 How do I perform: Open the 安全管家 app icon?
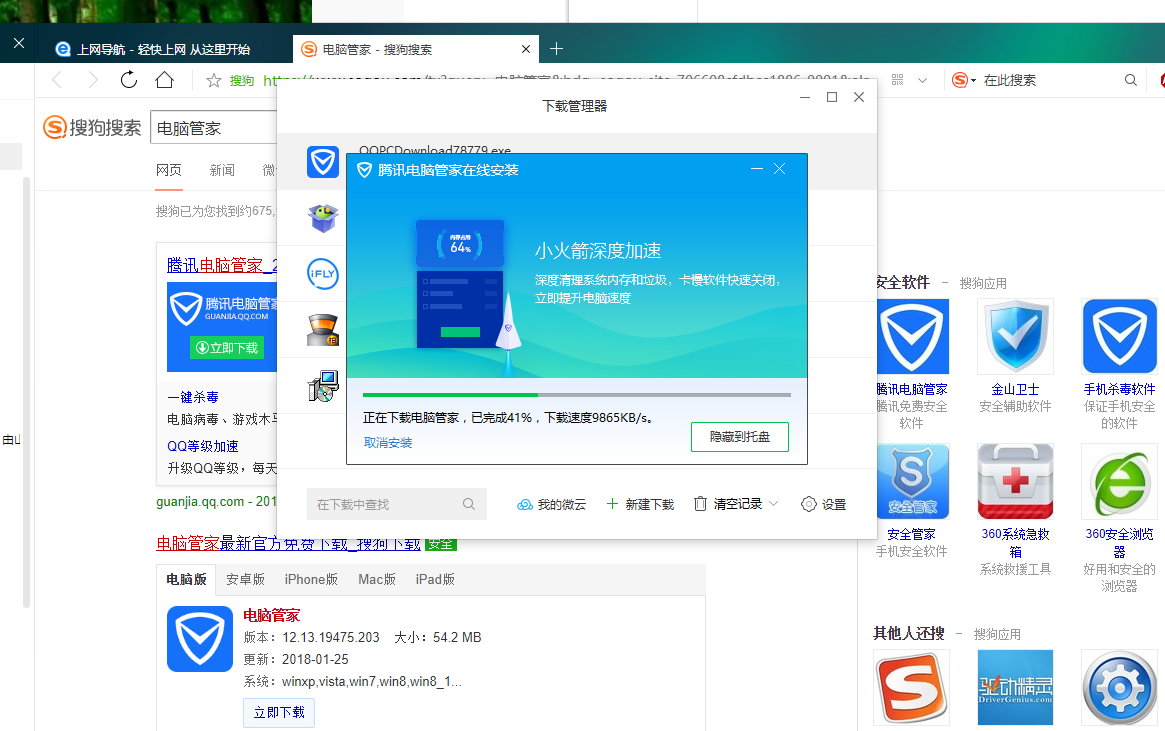point(912,481)
